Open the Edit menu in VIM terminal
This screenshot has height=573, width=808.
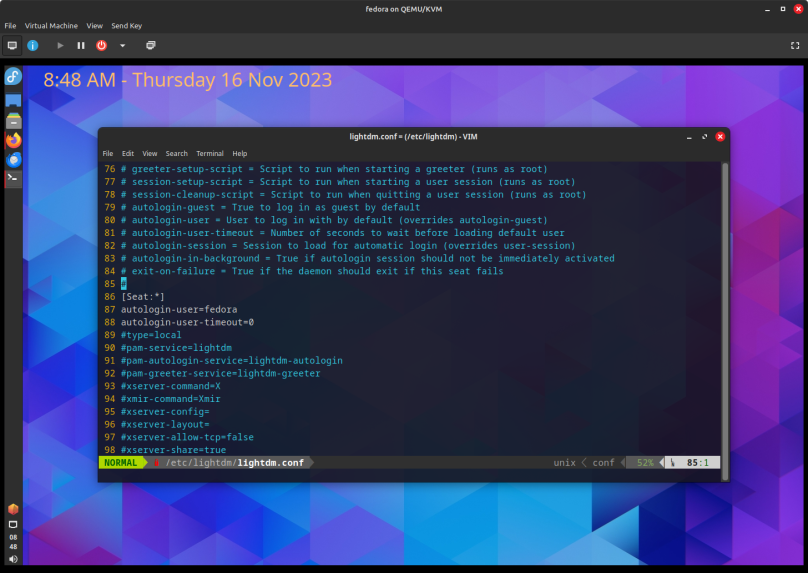coord(128,154)
